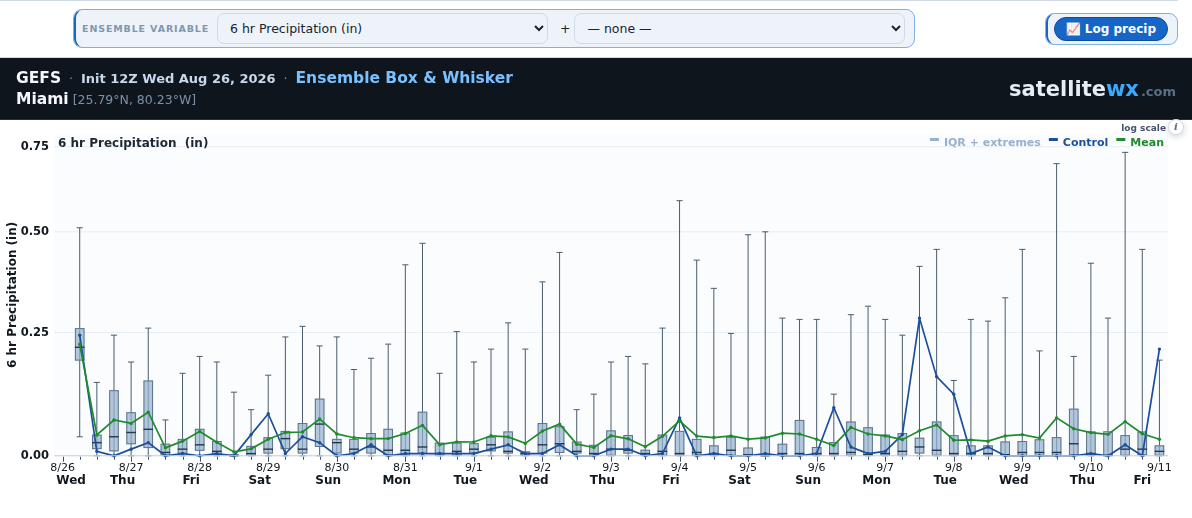Click the 0.75 y-axis value

(35, 146)
